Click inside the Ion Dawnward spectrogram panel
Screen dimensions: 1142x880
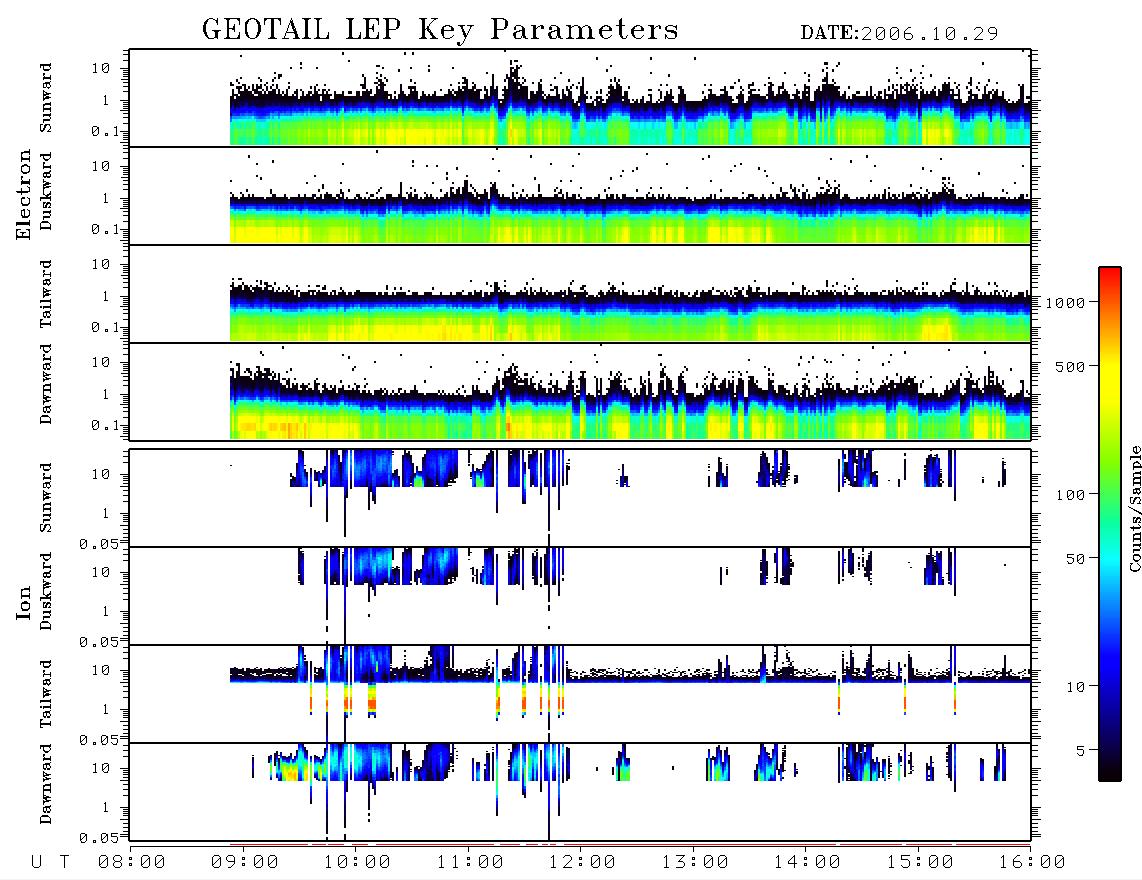(580, 792)
